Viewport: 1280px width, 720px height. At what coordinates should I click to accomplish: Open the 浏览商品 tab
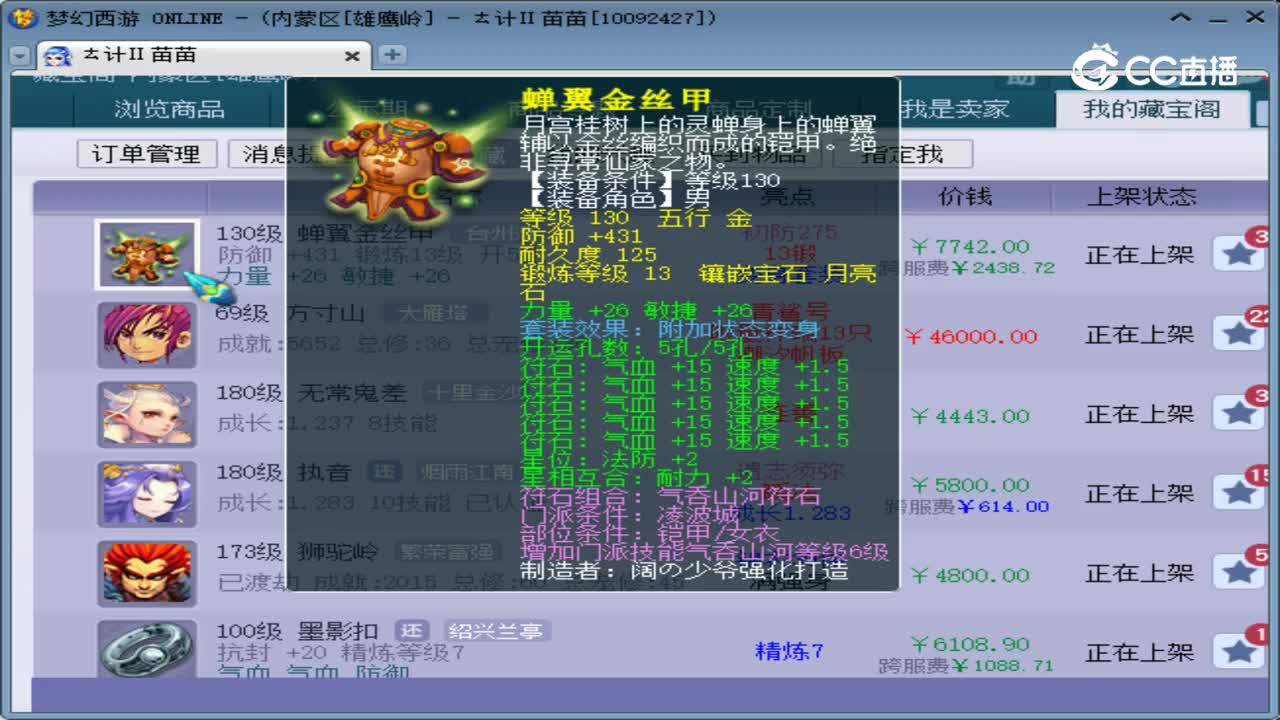tap(169, 109)
